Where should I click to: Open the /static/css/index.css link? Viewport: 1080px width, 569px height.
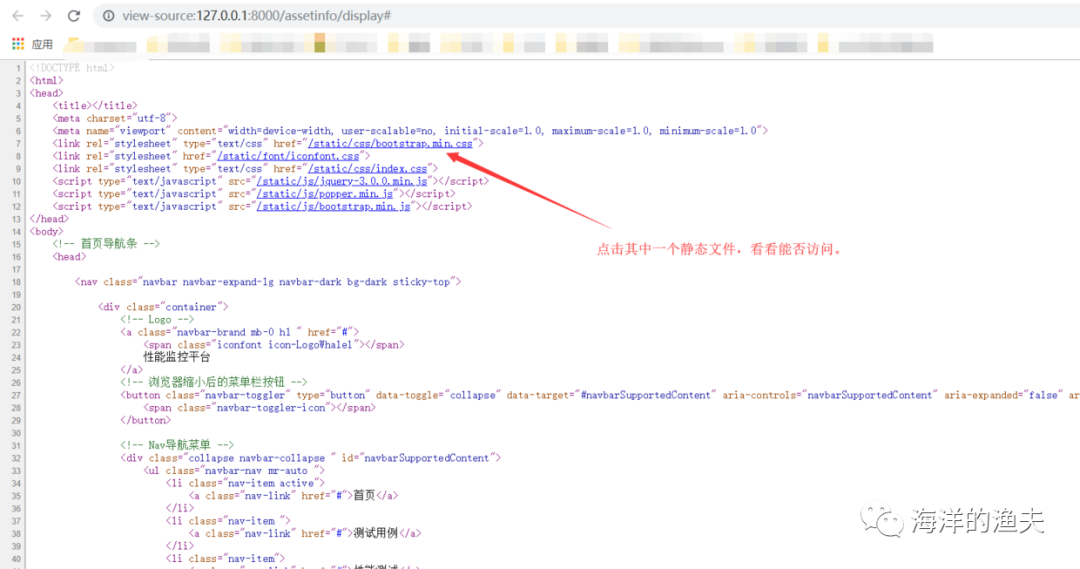(367, 169)
